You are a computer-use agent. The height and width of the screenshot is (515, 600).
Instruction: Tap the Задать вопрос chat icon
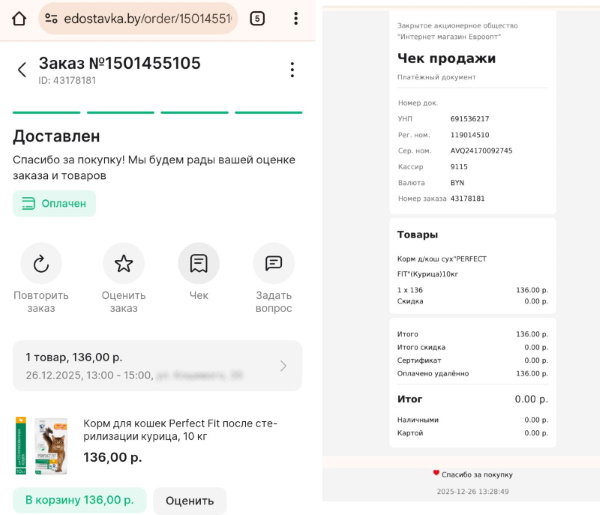coord(273,264)
